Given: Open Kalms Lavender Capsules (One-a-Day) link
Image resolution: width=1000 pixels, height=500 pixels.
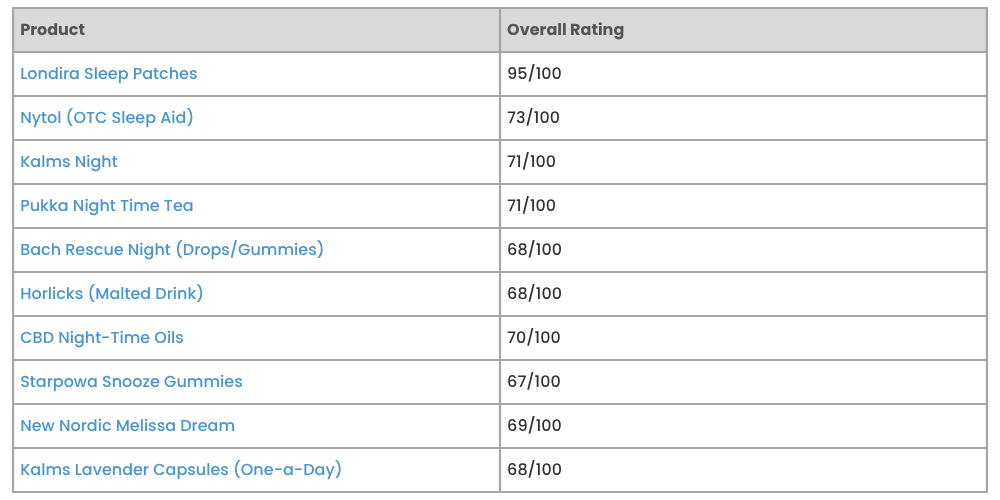Looking at the screenshot, I should tap(181, 469).
